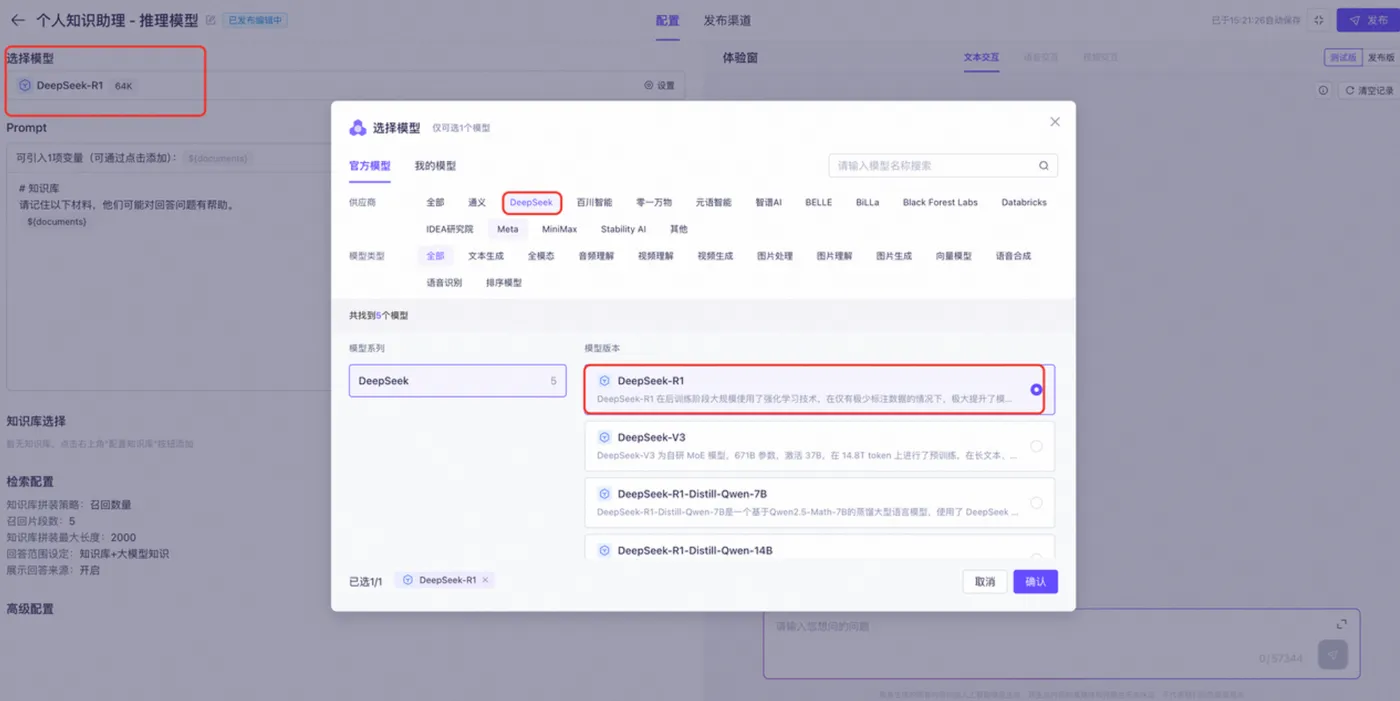The image size is (1400, 701).
Task: Filter providers by 百川智能
Action: pyautogui.click(x=594, y=202)
